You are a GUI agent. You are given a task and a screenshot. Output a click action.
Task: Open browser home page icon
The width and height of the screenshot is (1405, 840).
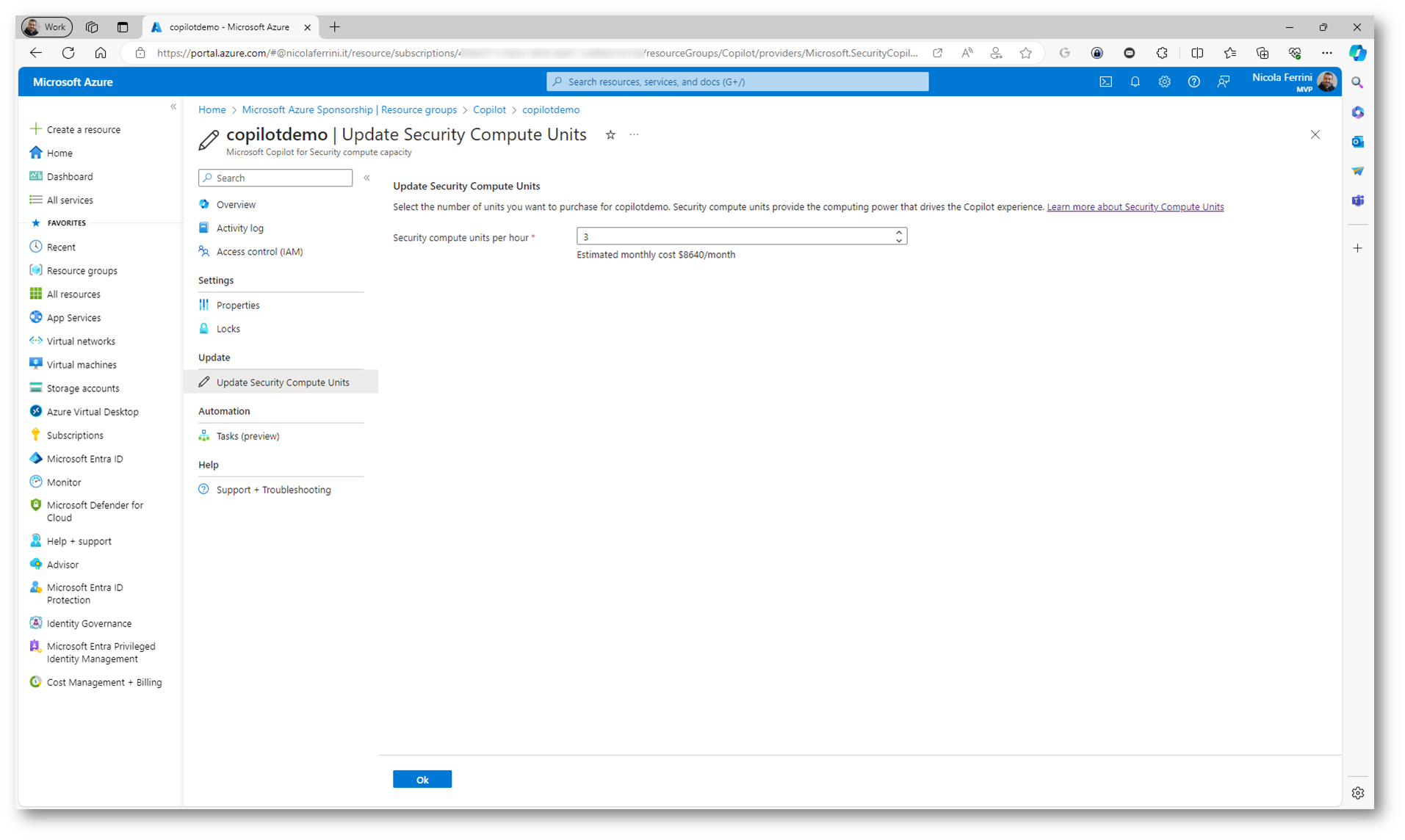101,53
